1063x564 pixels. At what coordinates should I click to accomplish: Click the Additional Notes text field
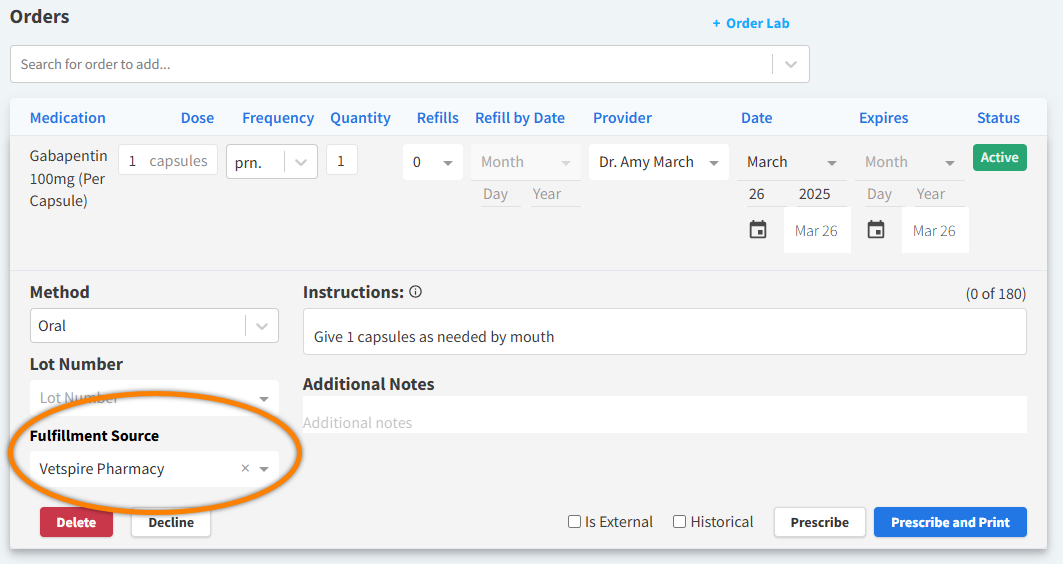[x=664, y=422]
